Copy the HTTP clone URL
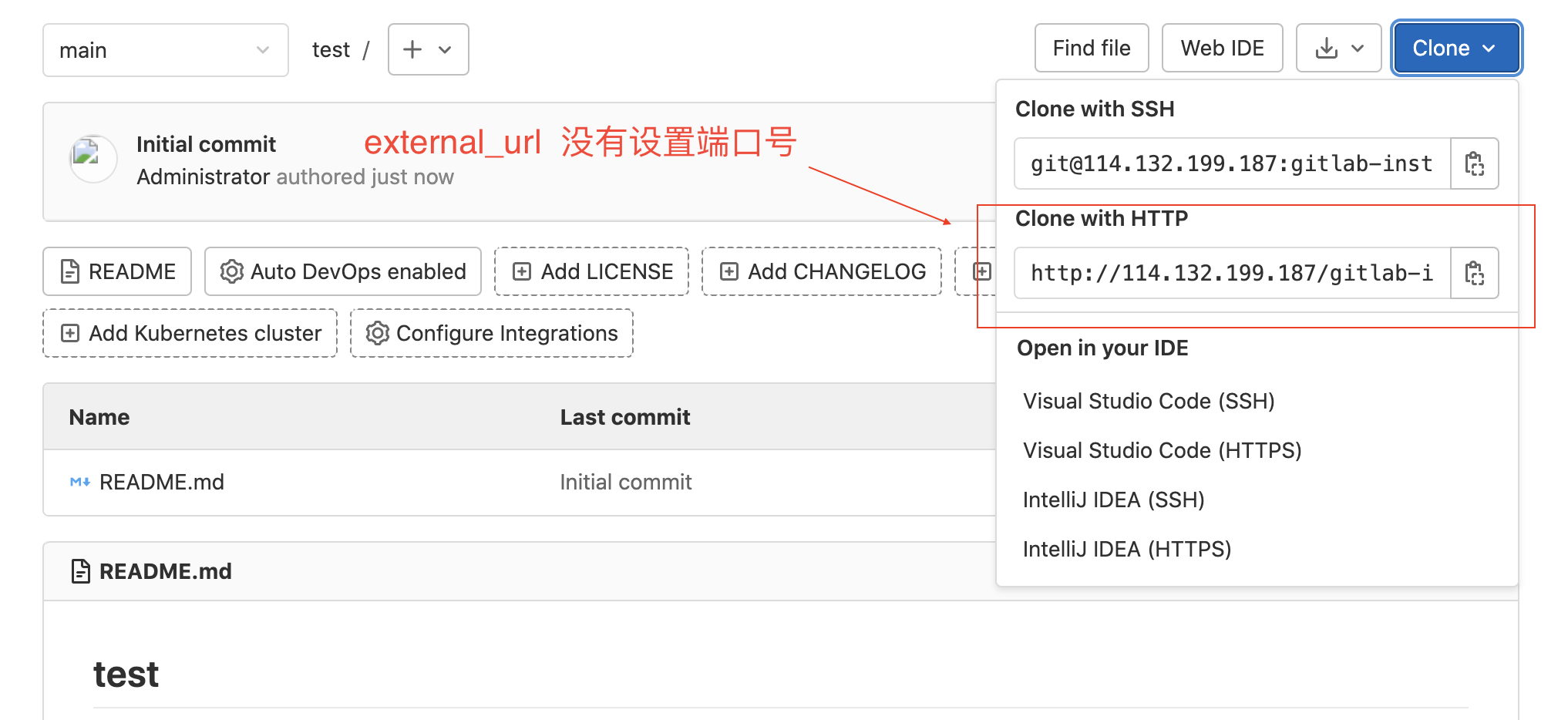 1474,273
